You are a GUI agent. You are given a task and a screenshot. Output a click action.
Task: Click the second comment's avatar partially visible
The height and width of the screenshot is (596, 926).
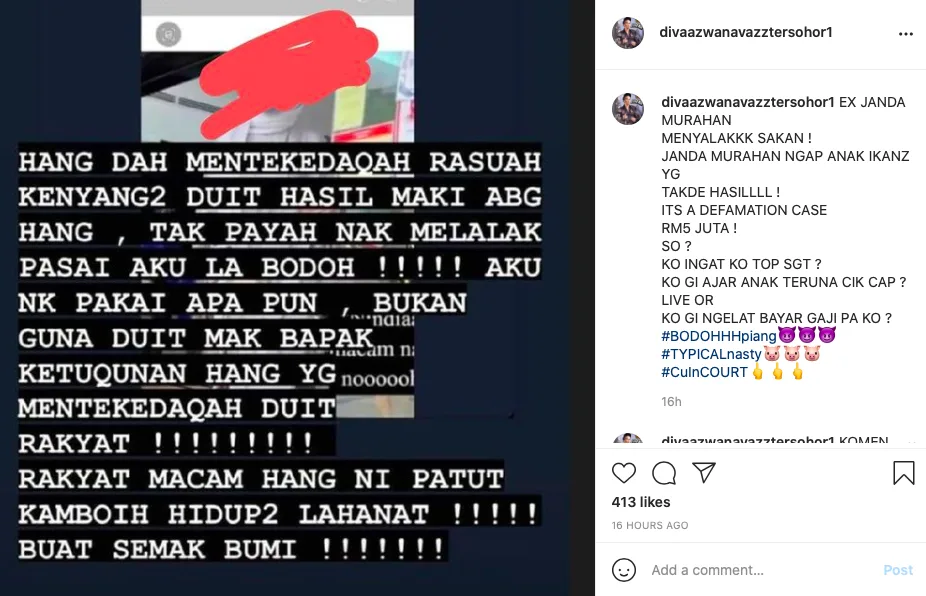pos(628,439)
